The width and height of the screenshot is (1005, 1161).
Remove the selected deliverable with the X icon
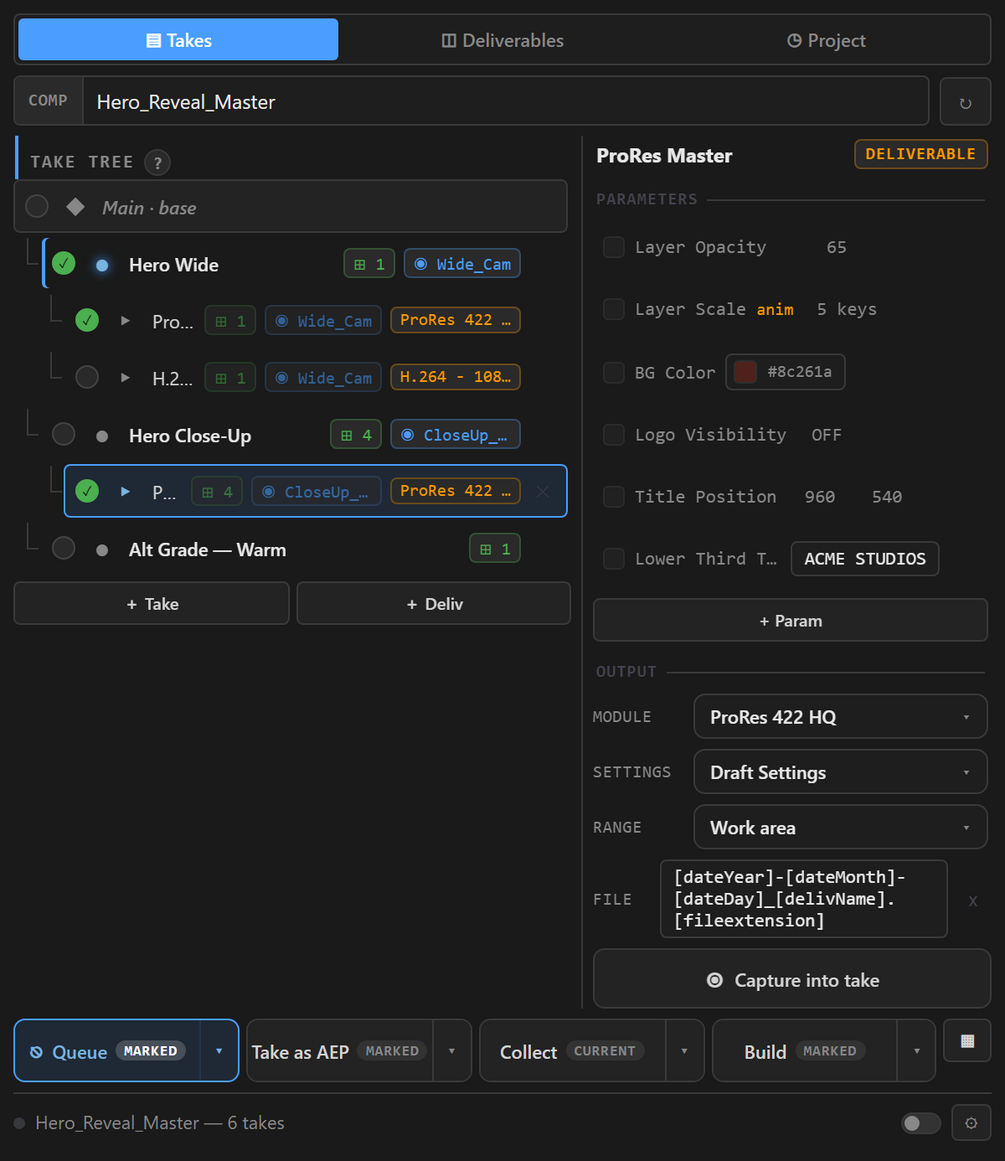click(542, 491)
